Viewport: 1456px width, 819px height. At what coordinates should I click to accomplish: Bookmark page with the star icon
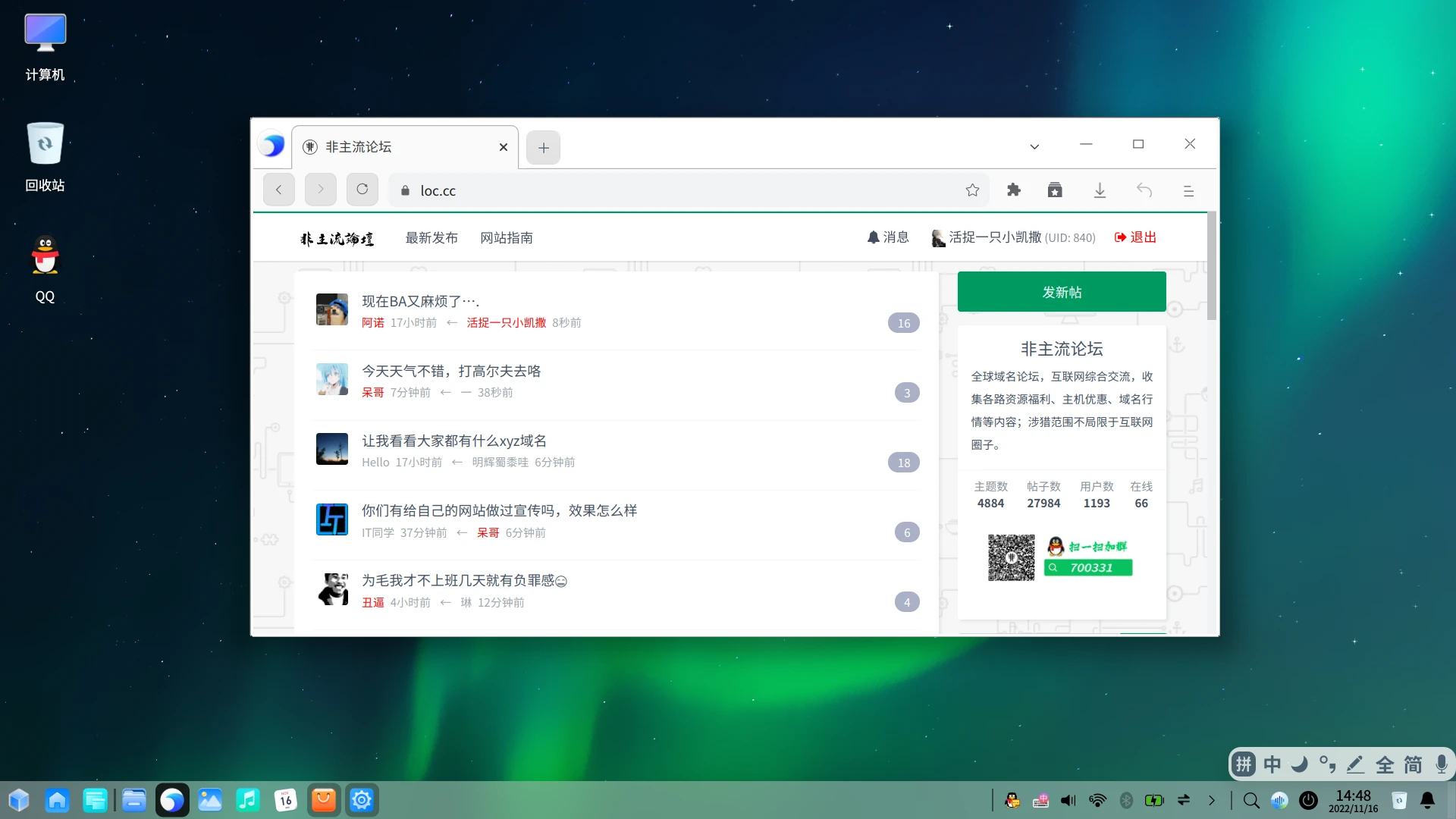[972, 190]
